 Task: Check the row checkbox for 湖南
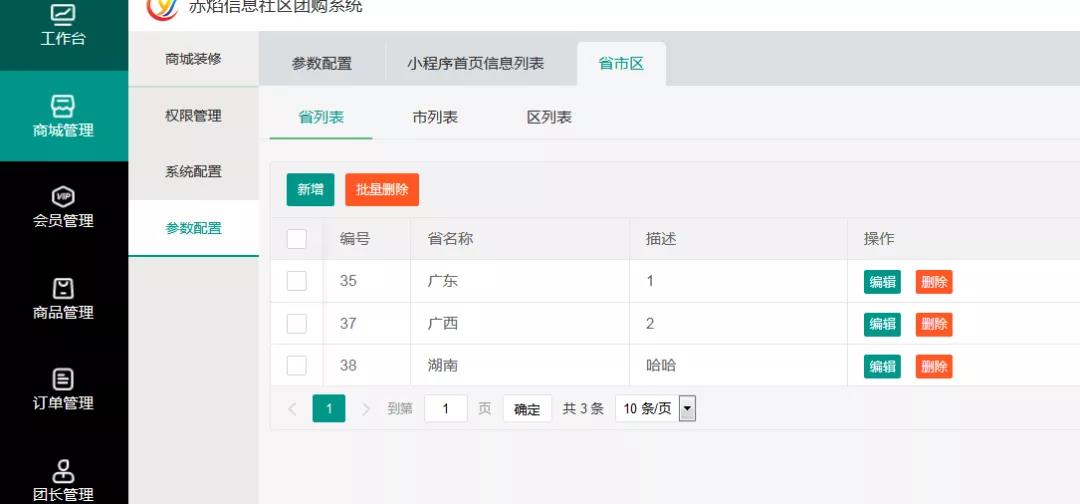297,365
